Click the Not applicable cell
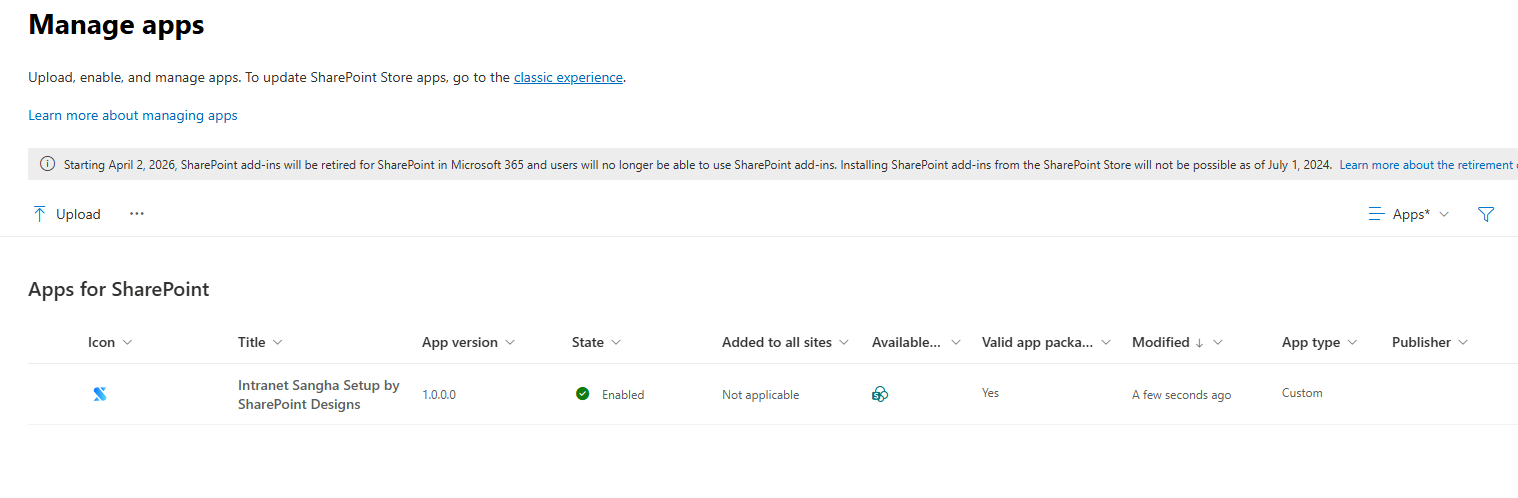This screenshot has height=498, width=1518. 761,395
